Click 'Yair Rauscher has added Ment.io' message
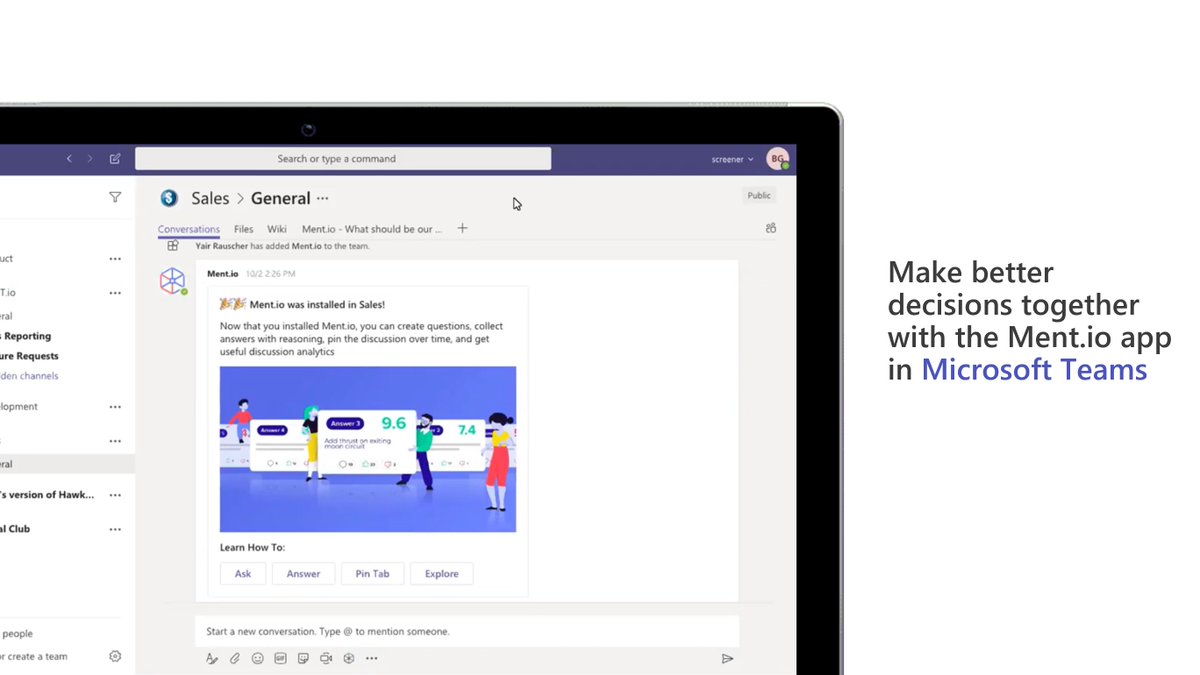Image resolution: width=1200 pixels, height=675 pixels. point(282,245)
